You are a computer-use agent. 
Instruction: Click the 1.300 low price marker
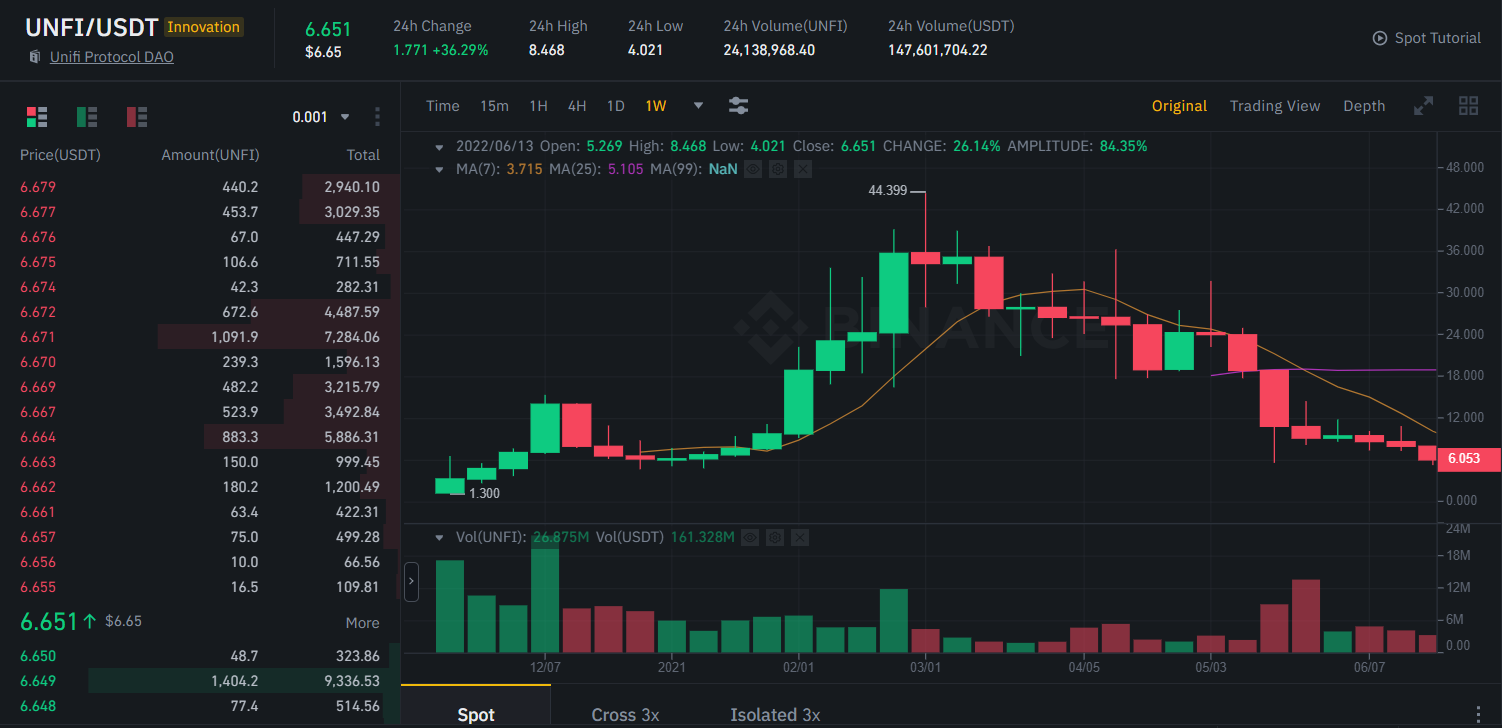[x=484, y=493]
